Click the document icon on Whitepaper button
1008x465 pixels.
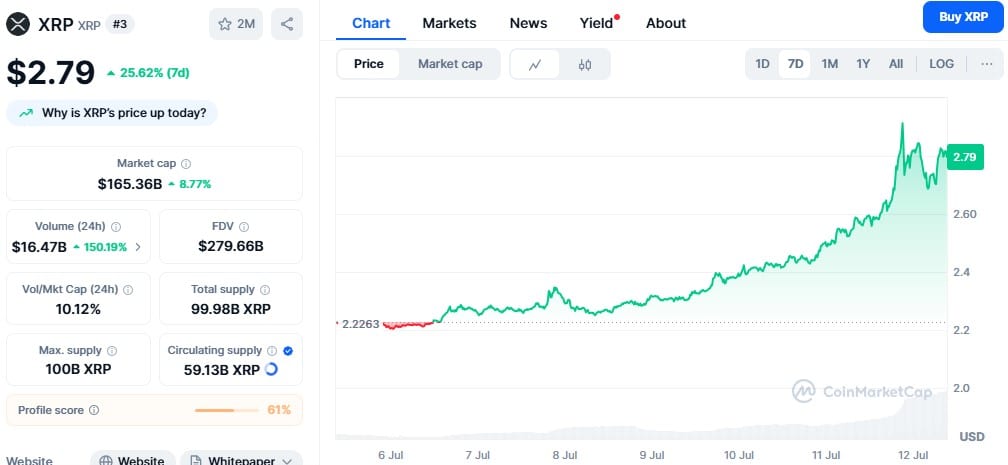coord(196,461)
